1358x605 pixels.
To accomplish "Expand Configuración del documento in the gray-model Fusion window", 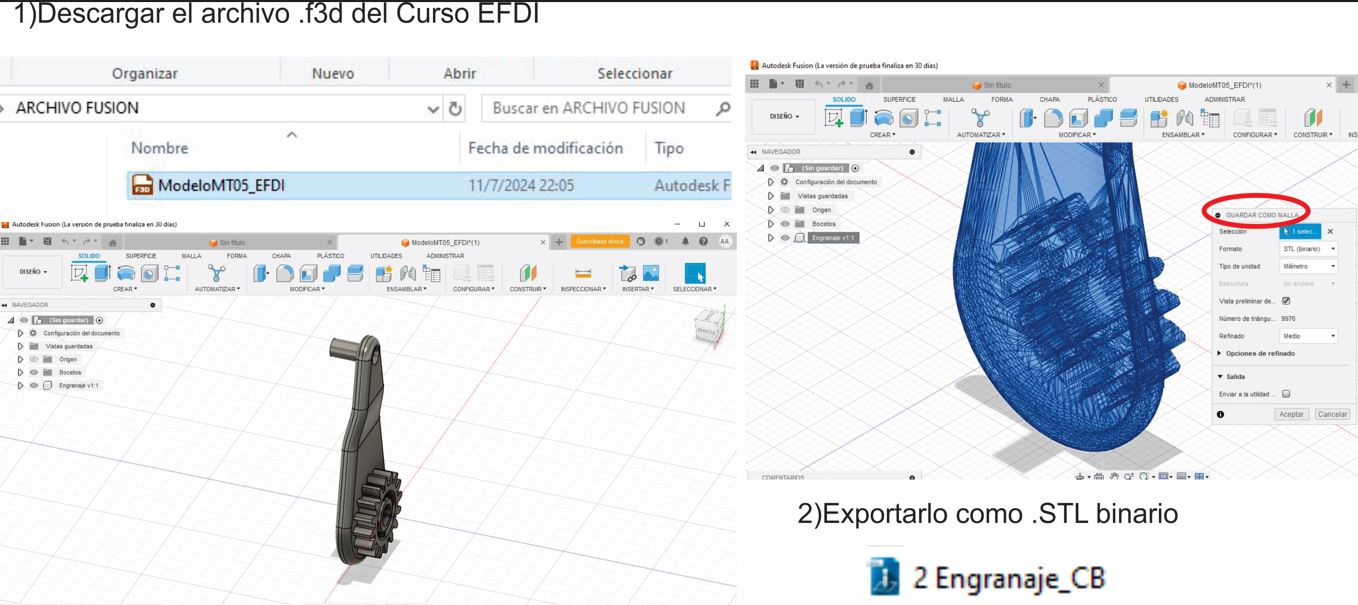I will pos(19,333).
